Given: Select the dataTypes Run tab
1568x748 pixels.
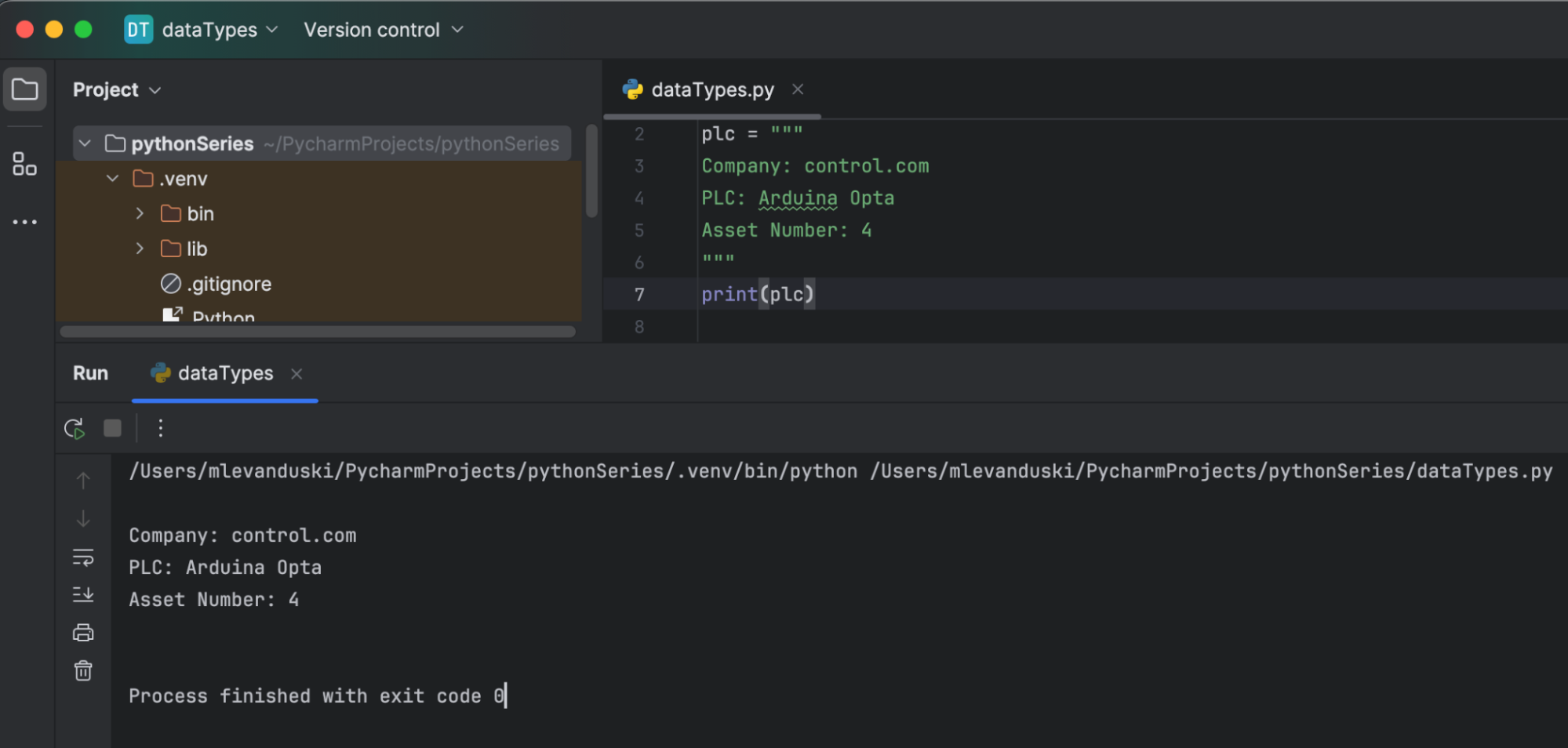Looking at the screenshot, I should pos(225,373).
